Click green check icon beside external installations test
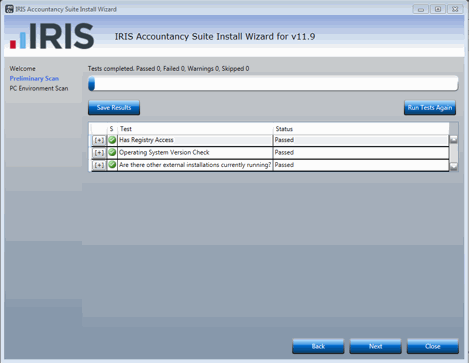 (112, 165)
